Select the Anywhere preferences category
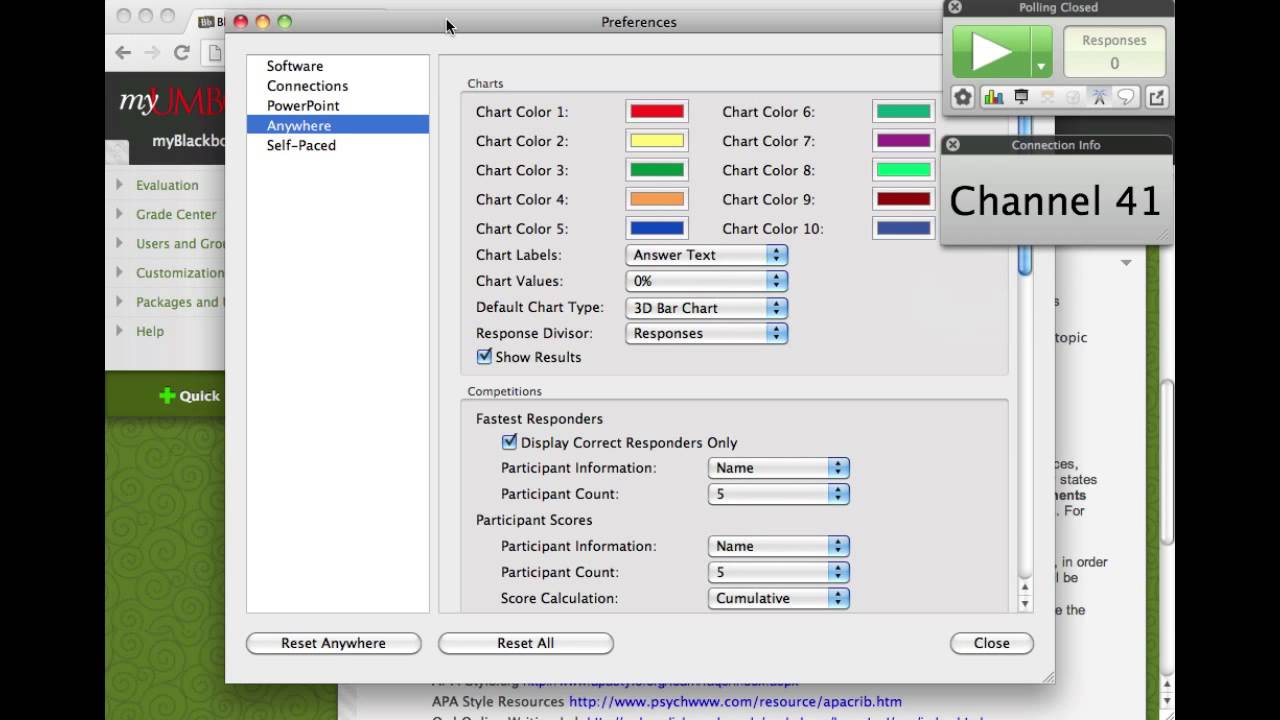Viewport: 1280px width, 720px height. tap(338, 125)
